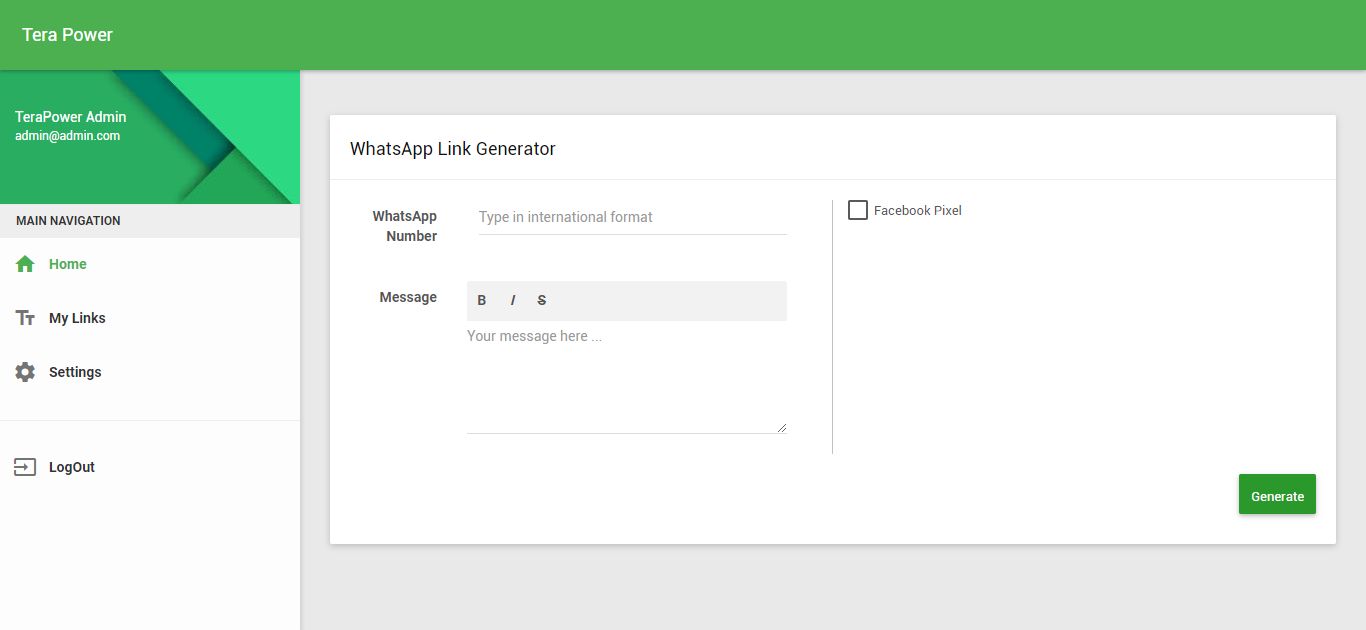
Task: Toggle strikethrough formatting in message toolbar
Action: point(542,300)
